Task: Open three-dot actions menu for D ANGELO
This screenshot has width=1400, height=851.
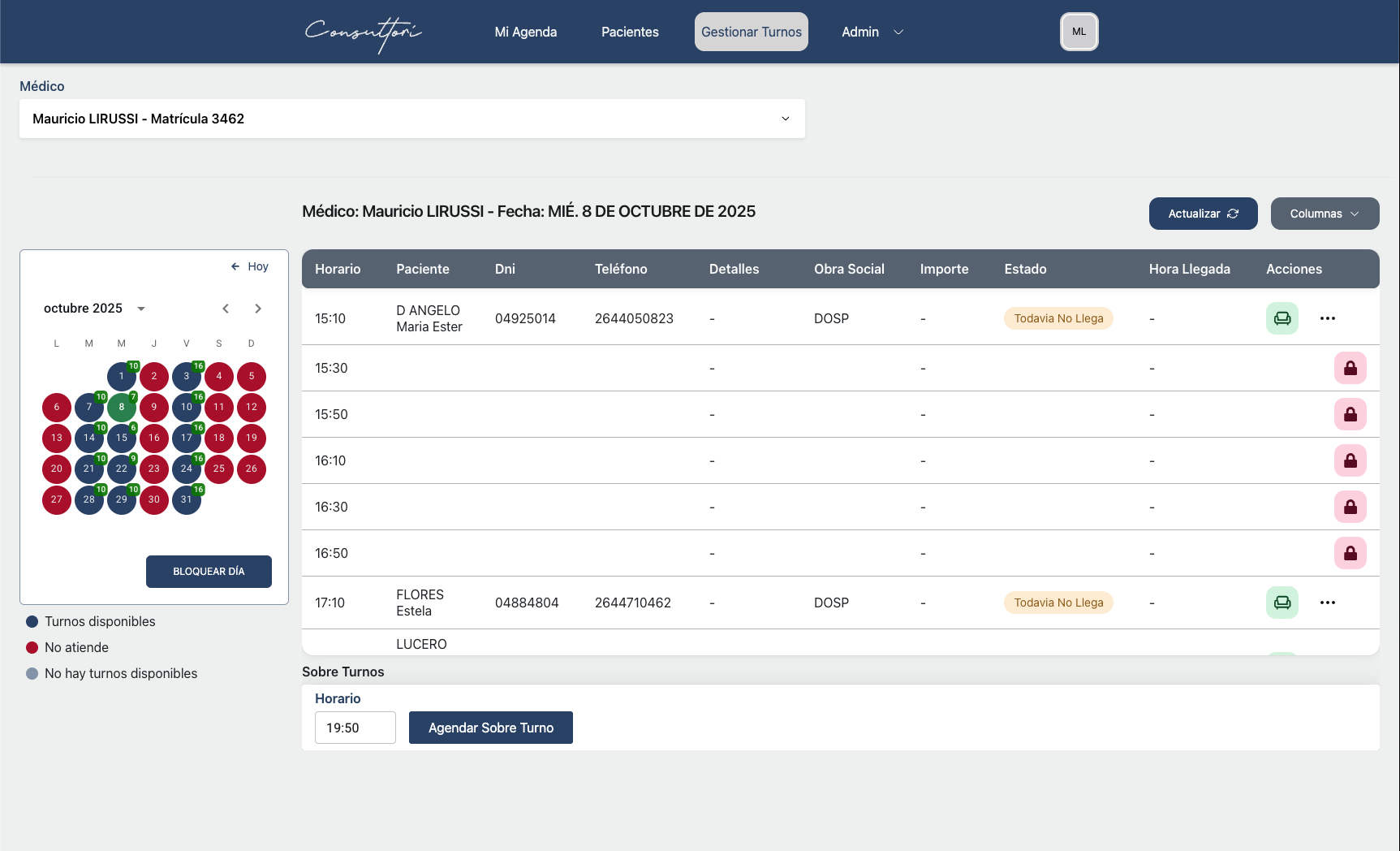Action: [1327, 318]
